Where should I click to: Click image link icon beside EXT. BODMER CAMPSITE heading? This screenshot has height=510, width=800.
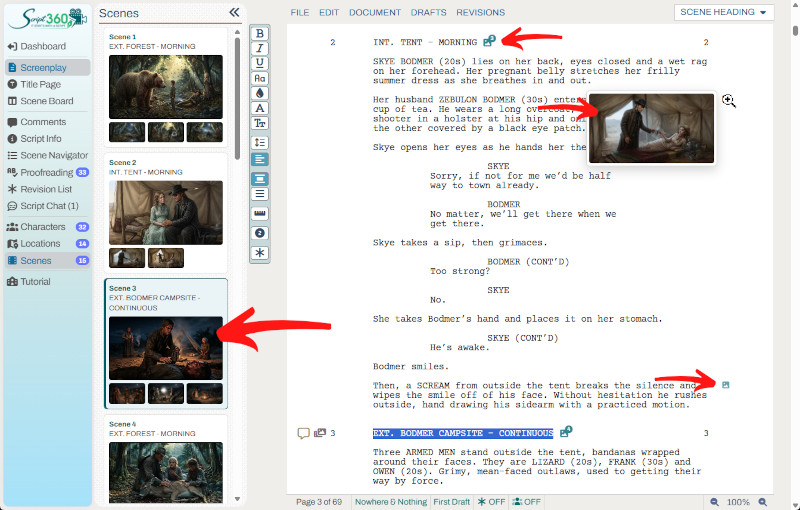coord(566,431)
